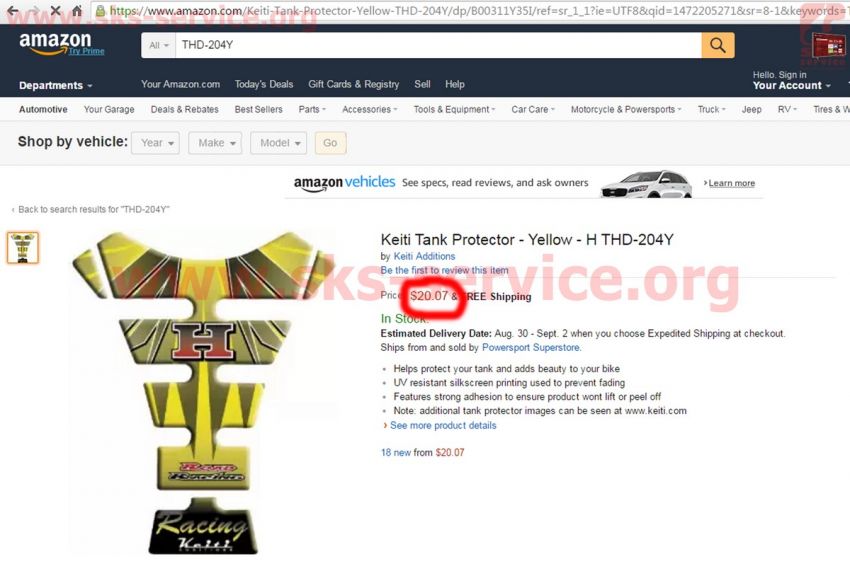Click the padlock icon in address bar
Screen dimensions: 850x566
pos(100,10)
